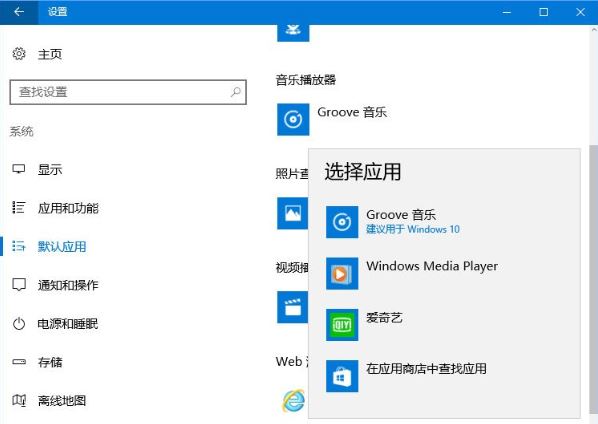This screenshot has height=424, width=598.
Task: Click the vertical scrollbar thumb
Action: [x=593, y=278]
